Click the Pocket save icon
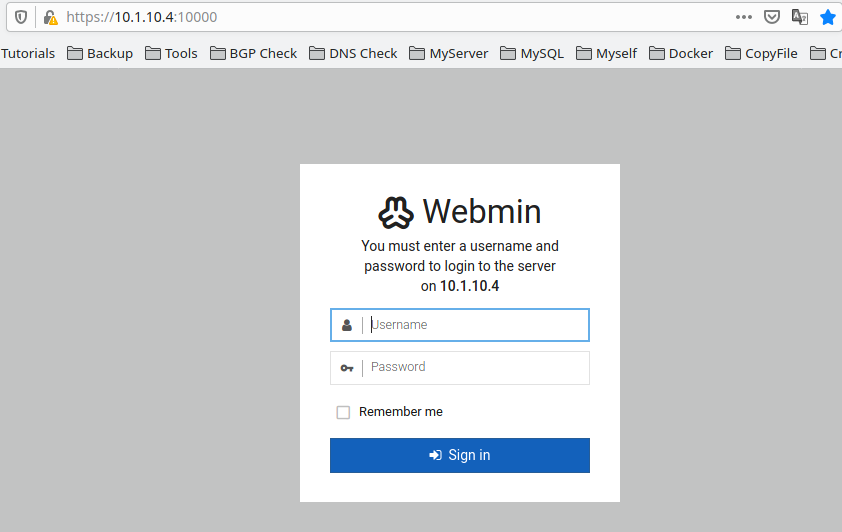842x532 pixels. [x=772, y=17]
